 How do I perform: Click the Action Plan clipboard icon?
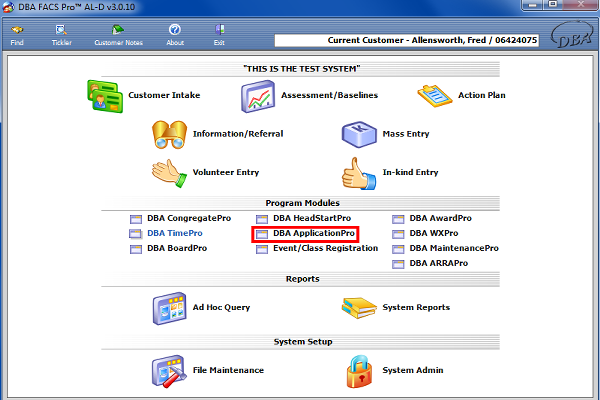point(435,96)
